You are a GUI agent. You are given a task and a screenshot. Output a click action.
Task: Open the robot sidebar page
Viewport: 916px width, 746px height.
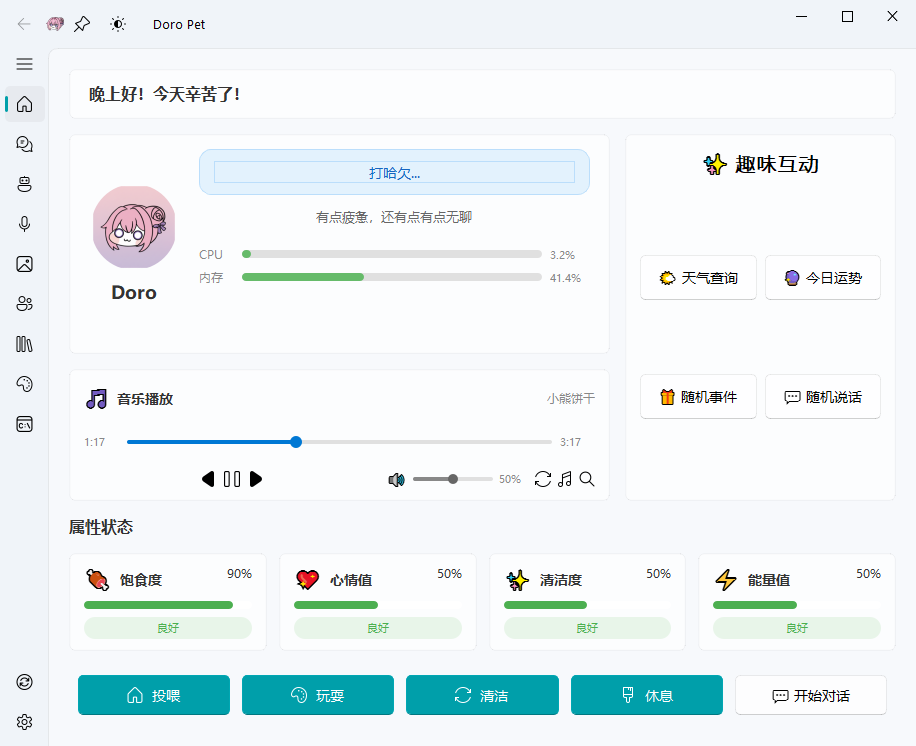(25, 184)
